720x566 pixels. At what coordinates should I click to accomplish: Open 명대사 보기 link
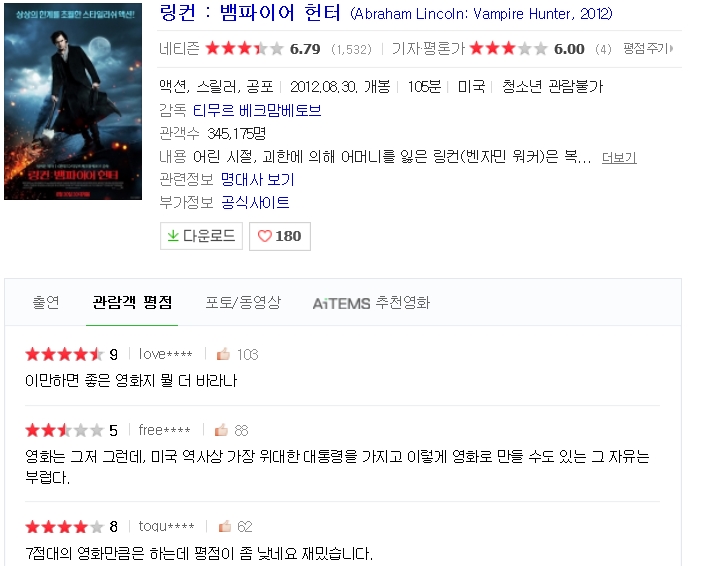[x=257, y=179]
